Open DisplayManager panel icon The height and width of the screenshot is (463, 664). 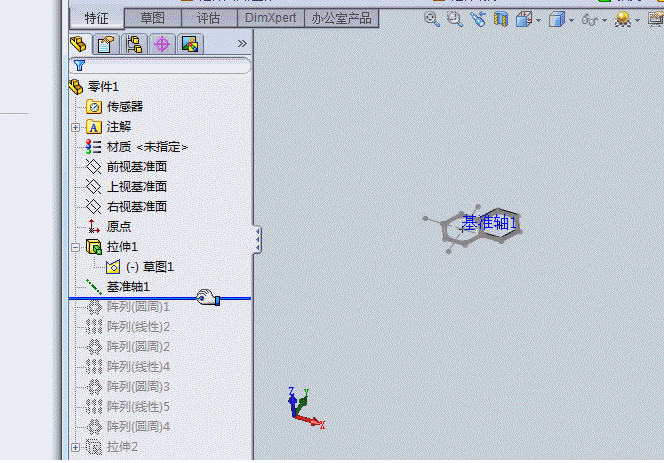pyautogui.click(x=190, y=44)
